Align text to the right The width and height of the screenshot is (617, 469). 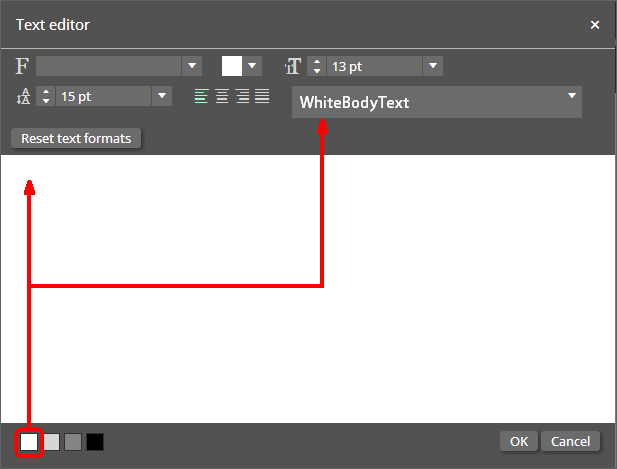[242, 97]
